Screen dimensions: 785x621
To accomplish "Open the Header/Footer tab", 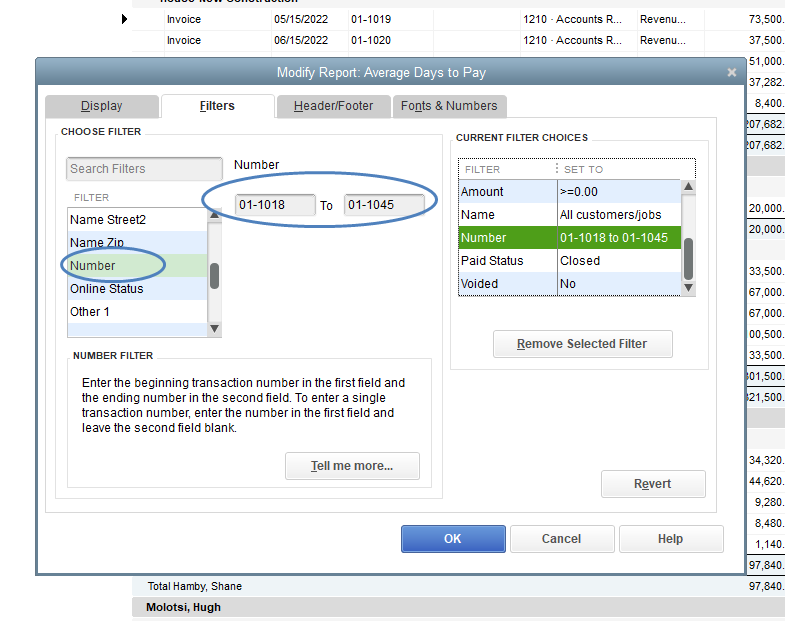I will tap(333, 106).
